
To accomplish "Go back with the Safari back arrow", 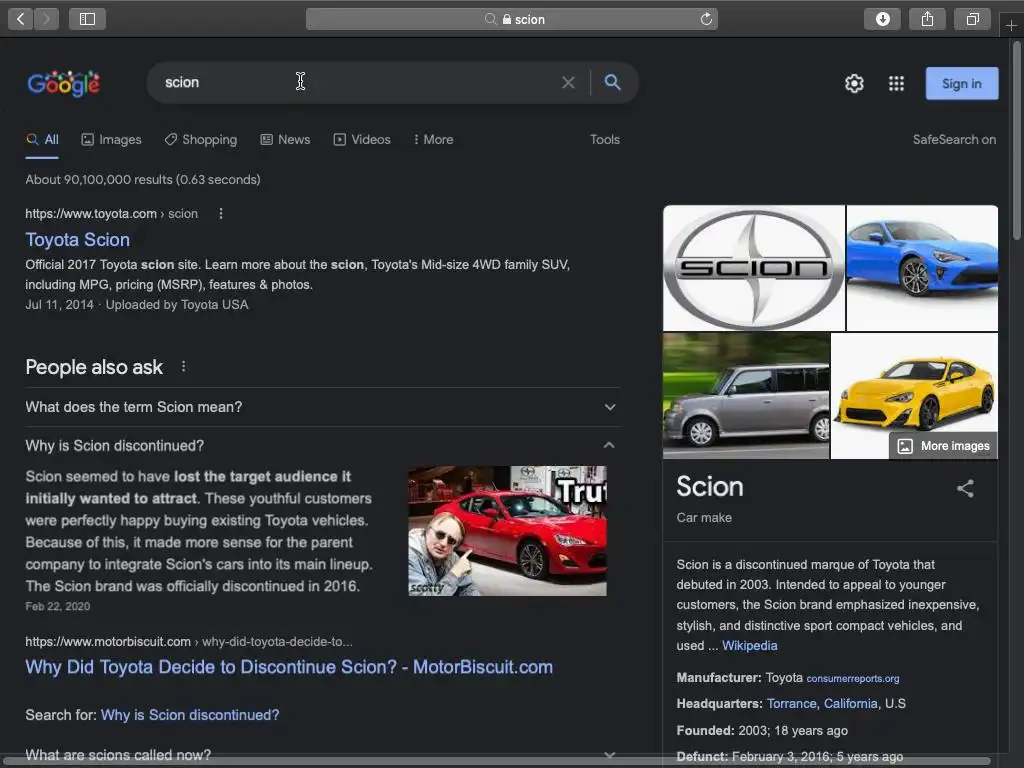I will point(21,19).
